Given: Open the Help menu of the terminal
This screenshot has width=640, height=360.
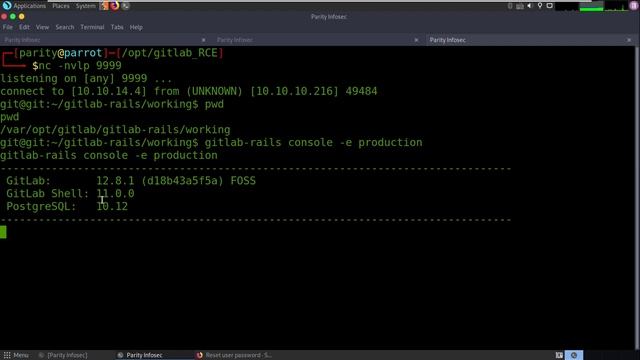Looking at the screenshot, I should coord(136,27).
